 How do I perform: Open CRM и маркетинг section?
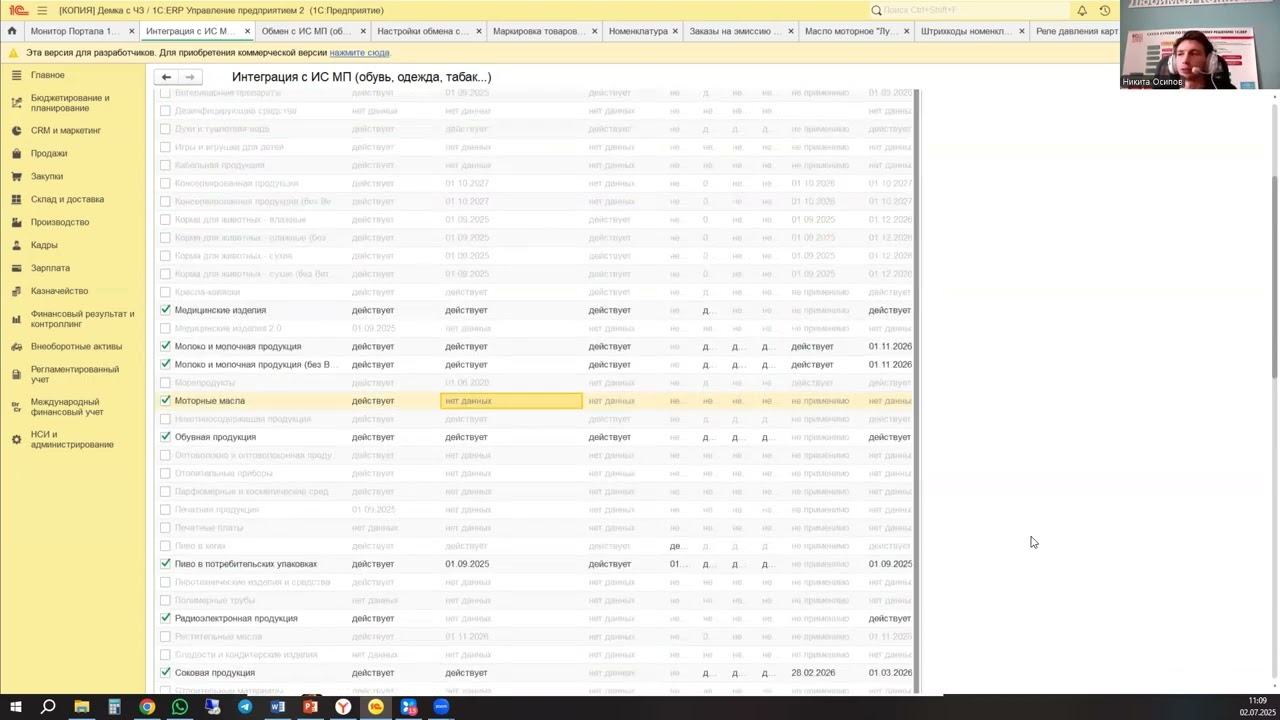click(x=65, y=130)
